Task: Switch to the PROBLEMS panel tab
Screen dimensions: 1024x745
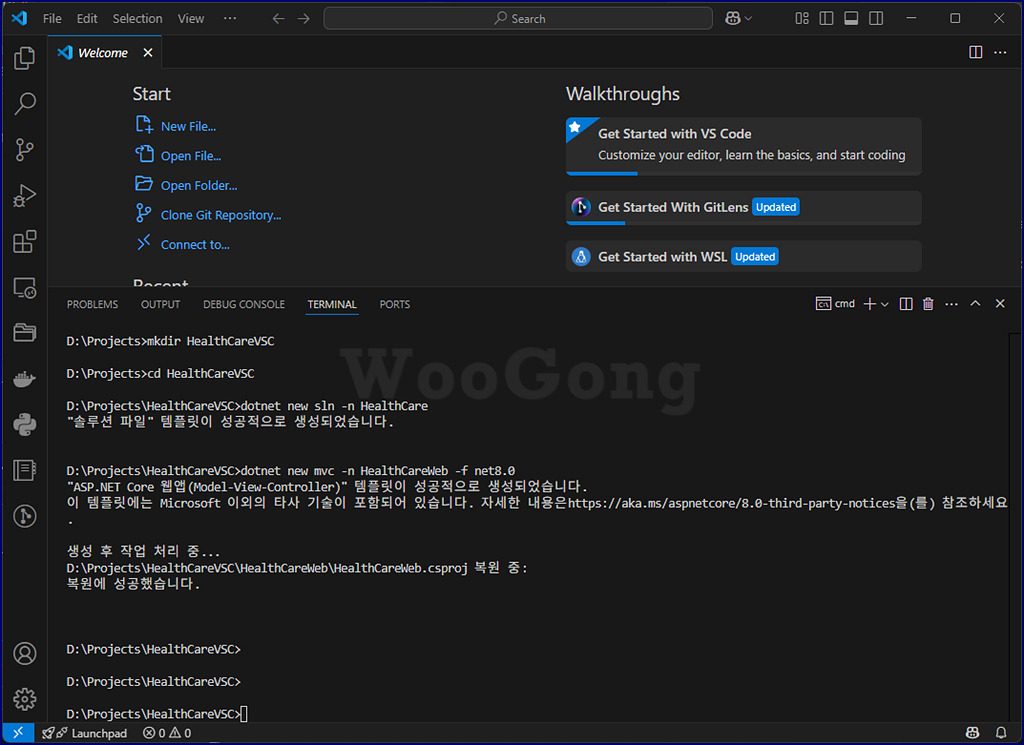Action: tap(92, 304)
